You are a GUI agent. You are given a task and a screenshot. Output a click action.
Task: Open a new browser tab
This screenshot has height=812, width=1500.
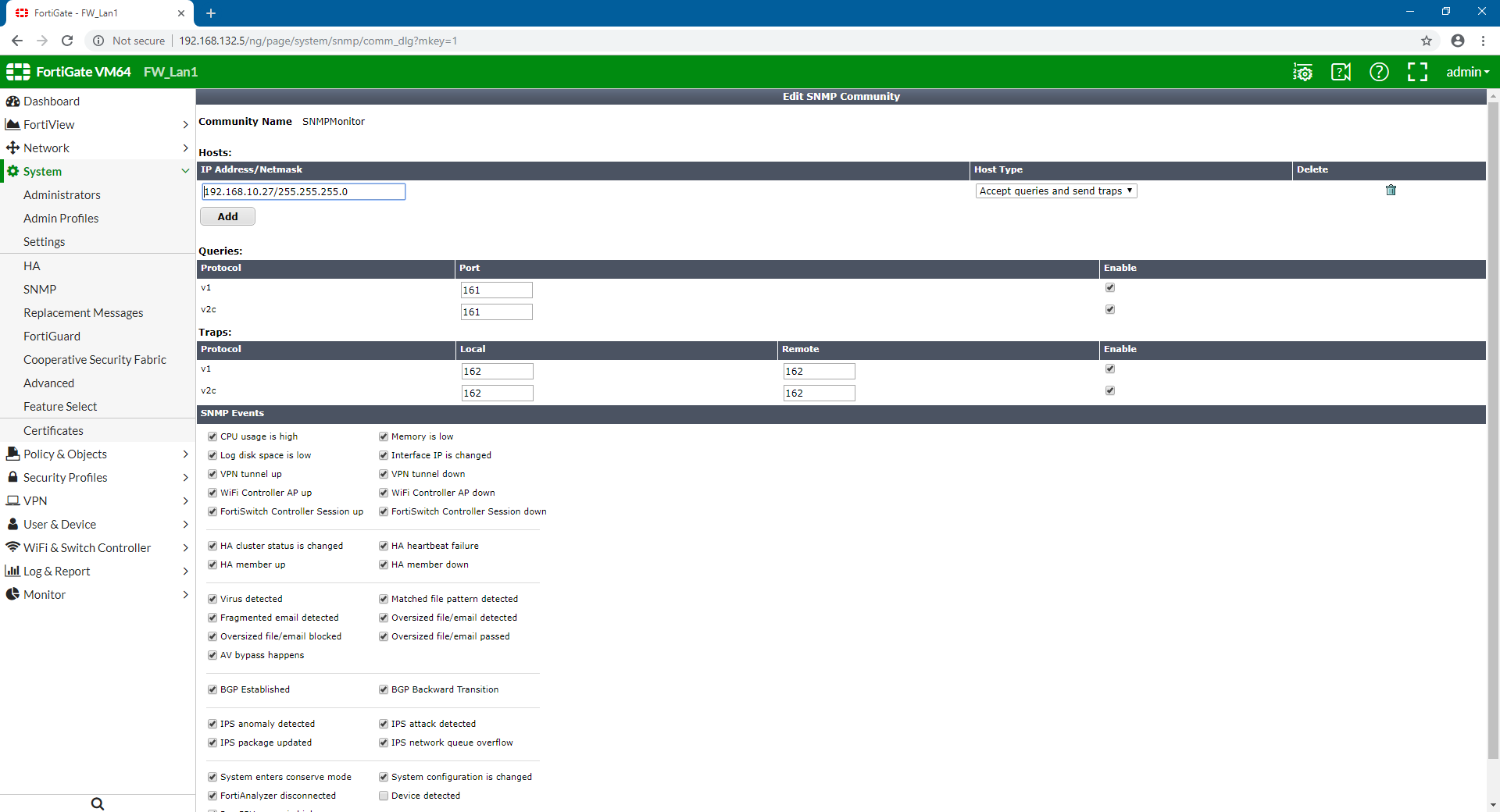pyautogui.click(x=211, y=13)
